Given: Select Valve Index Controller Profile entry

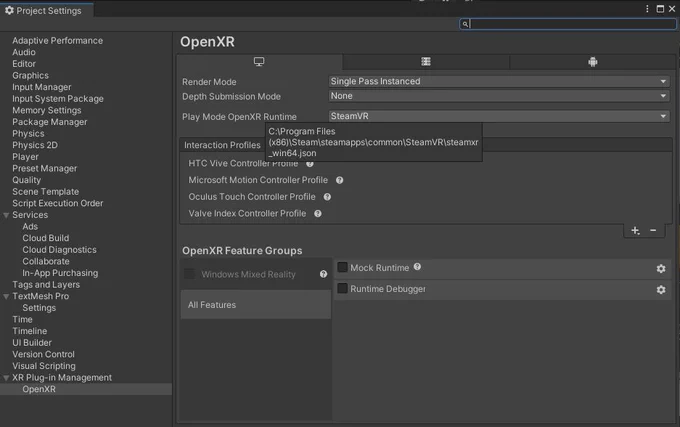Looking at the screenshot, I should (247, 214).
